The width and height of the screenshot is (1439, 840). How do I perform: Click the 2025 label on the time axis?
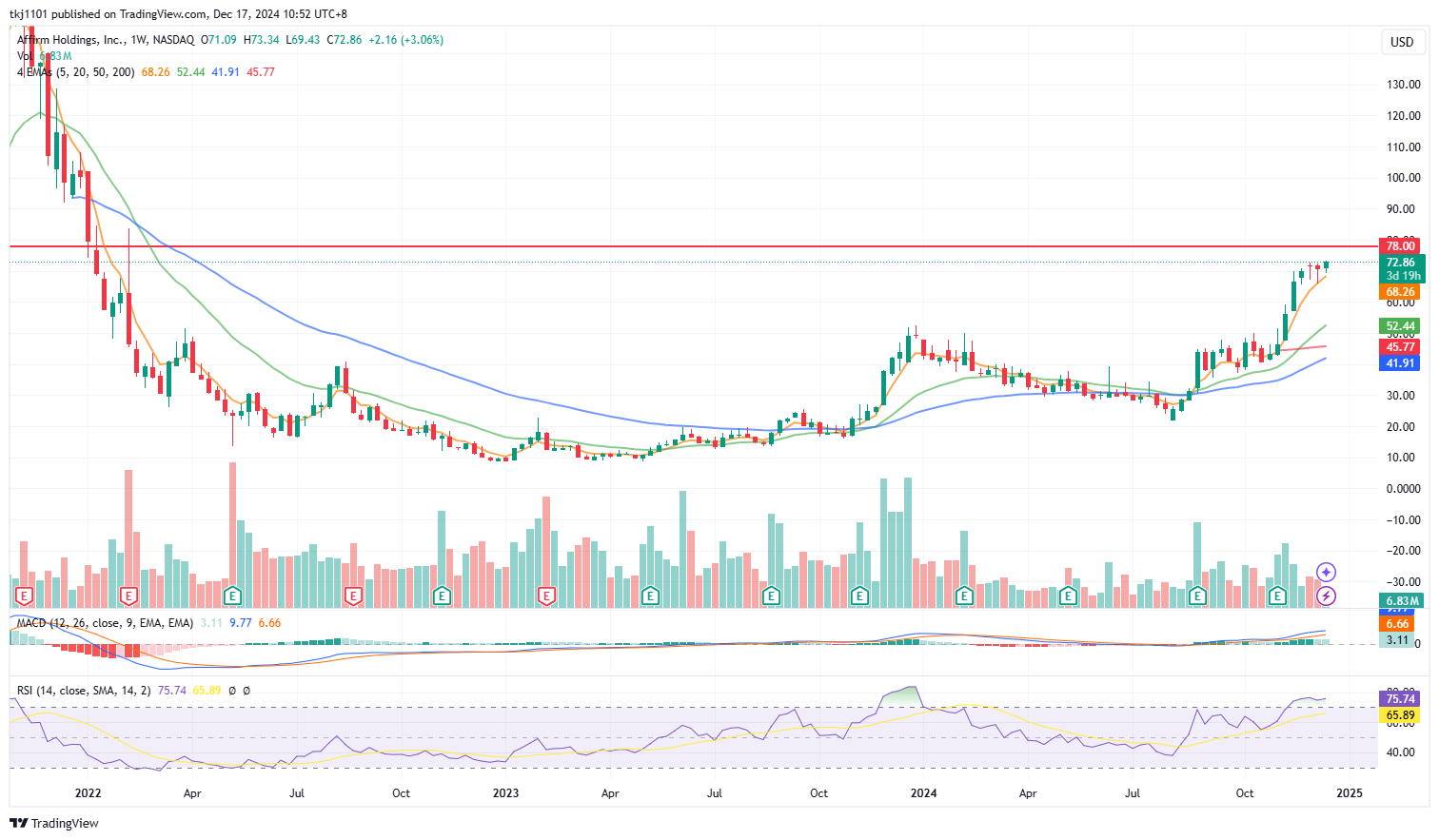click(x=1350, y=793)
